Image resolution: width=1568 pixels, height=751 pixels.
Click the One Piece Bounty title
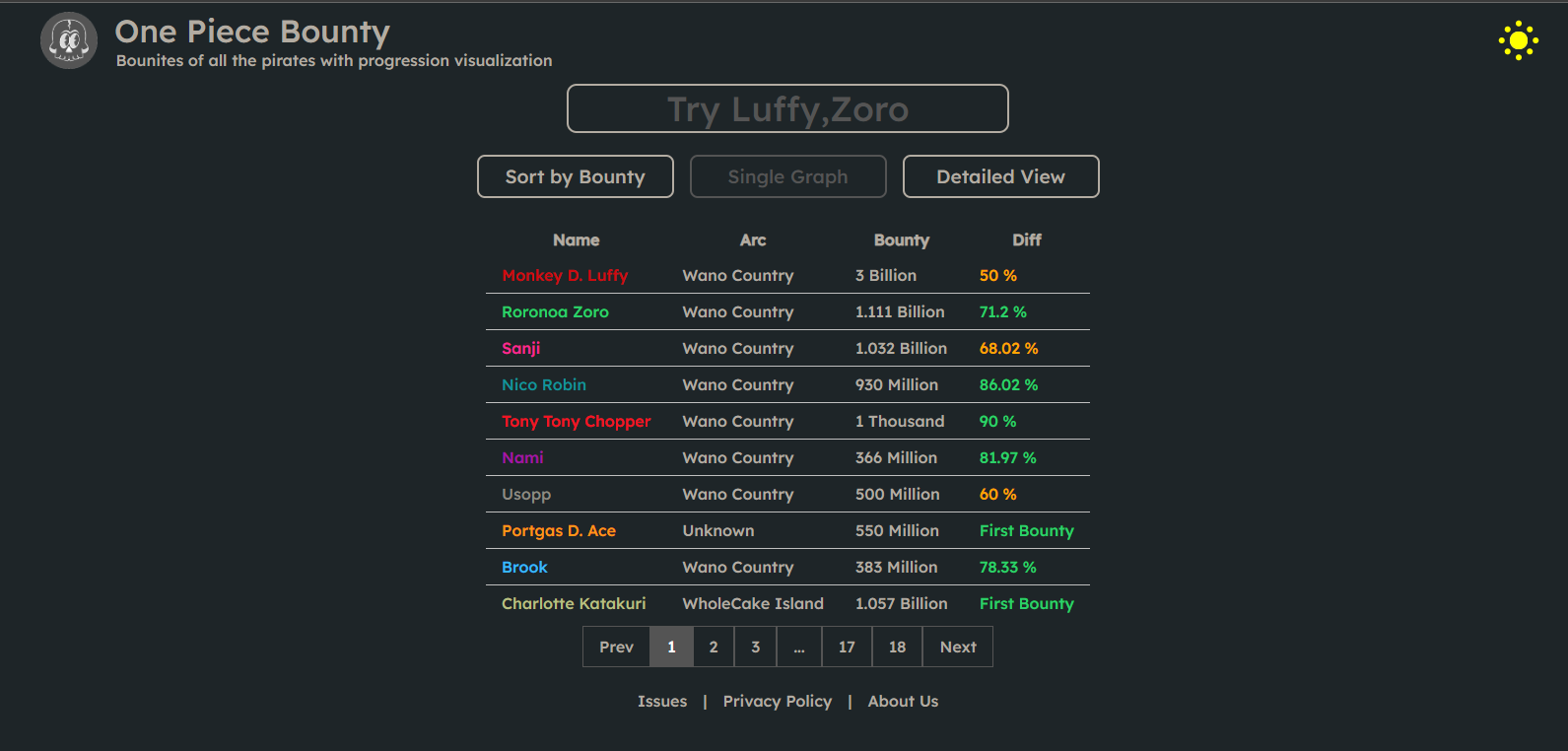(252, 32)
